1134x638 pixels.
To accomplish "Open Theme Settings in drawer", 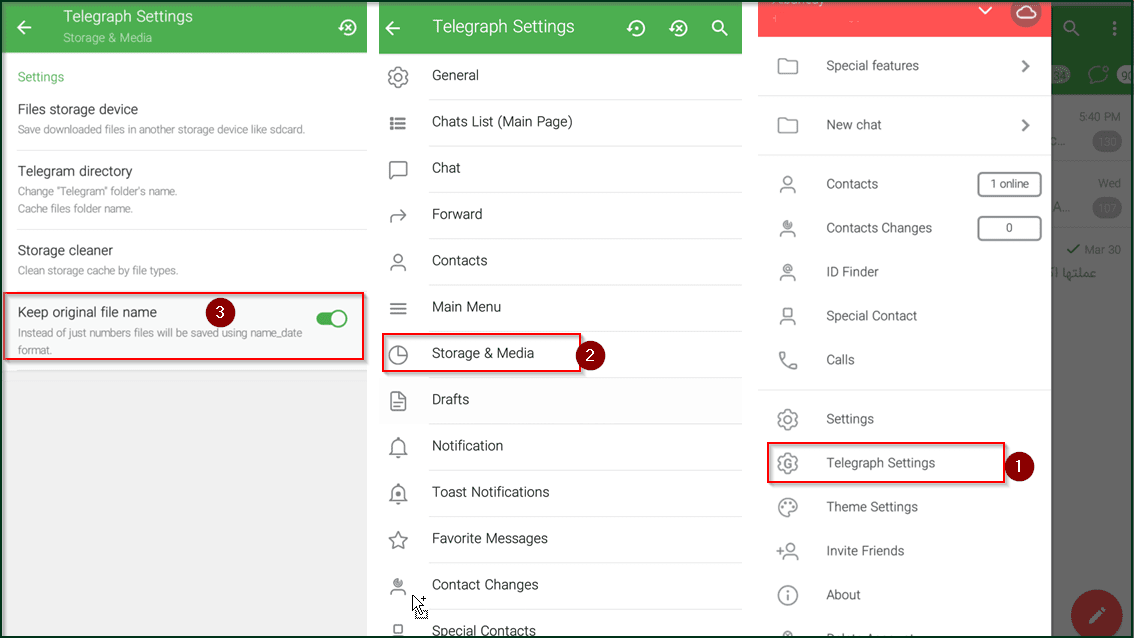I will pos(904,507).
